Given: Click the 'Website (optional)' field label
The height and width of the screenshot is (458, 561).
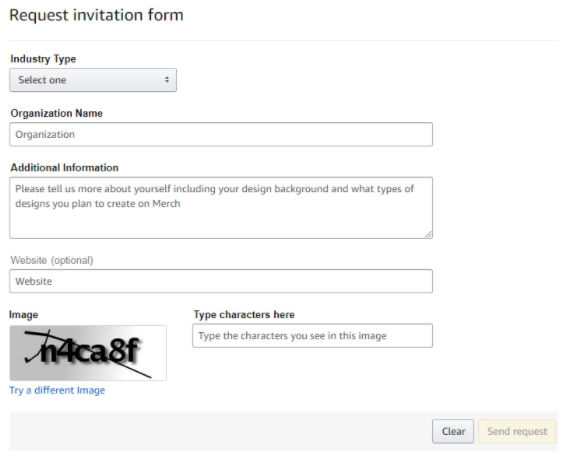Looking at the screenshot, I should coord(52,260).
